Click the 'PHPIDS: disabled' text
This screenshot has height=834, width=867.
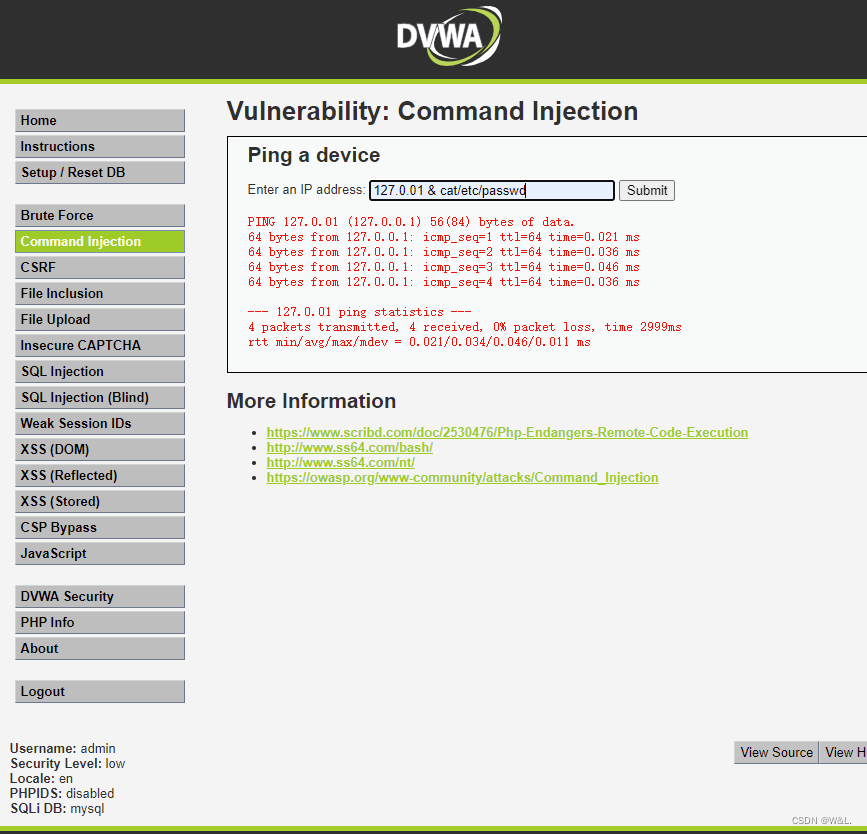click(x=62, y=794)
